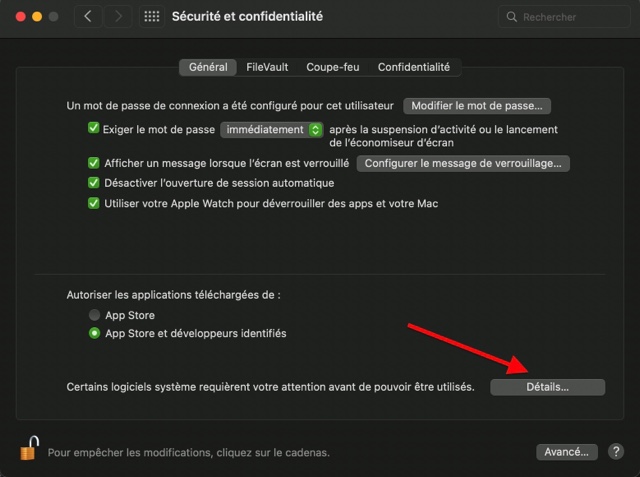
Task: Click the padlock icon to prevent changes
Action: pos(29,449)
